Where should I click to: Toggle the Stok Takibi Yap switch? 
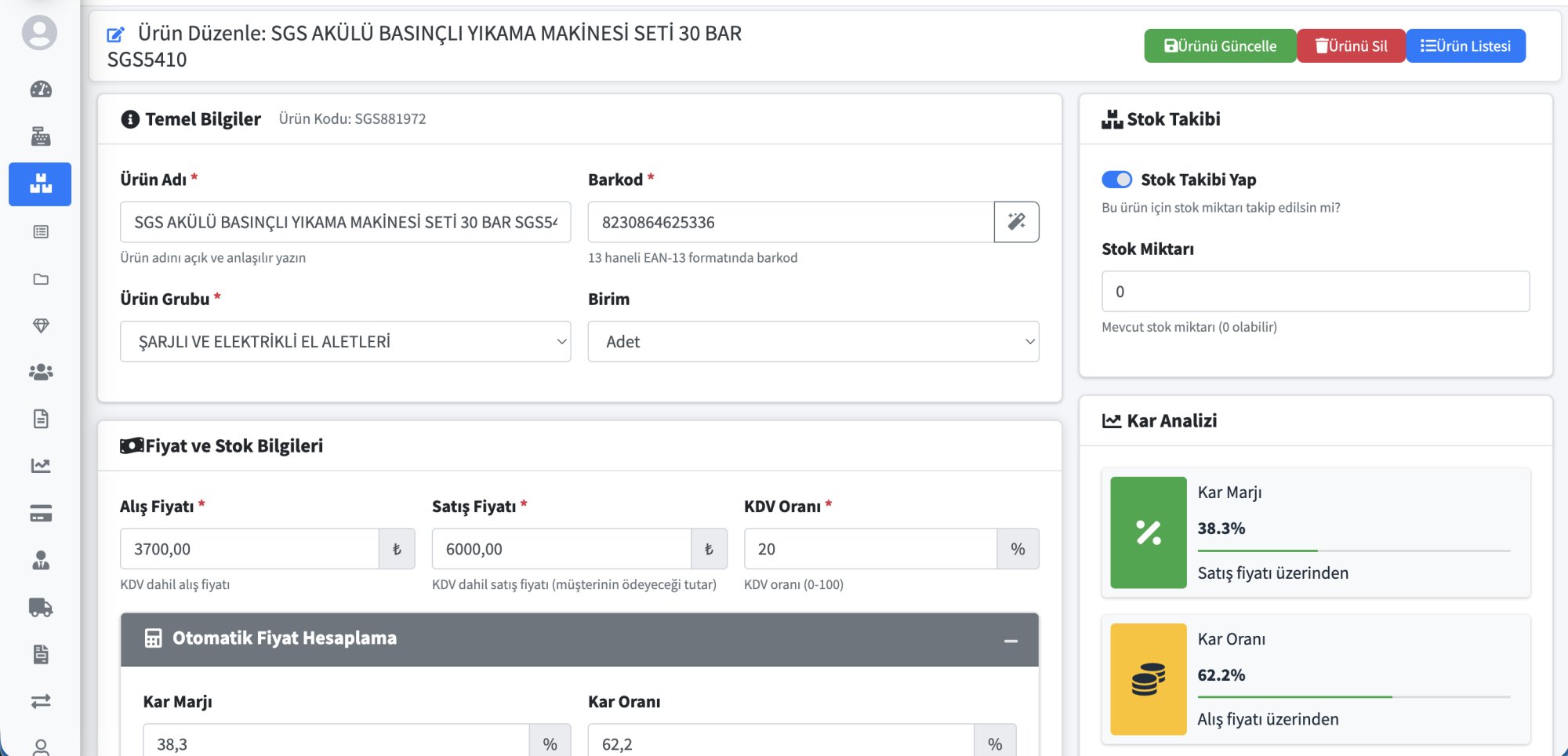pyautogui.click(x=1116, y=180)
